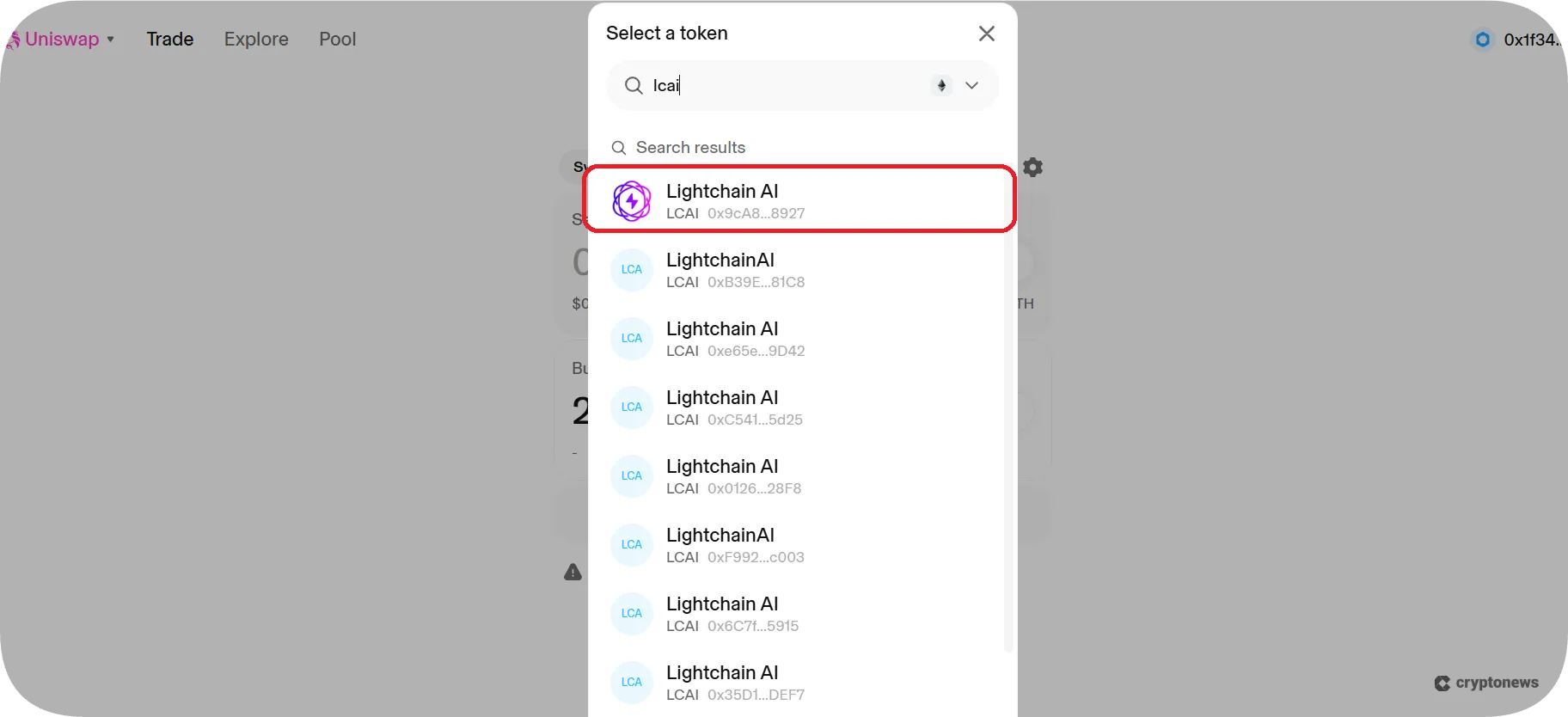This screenshot has width=1568, height=717.
Task: Open the Trade menu
Action: point(169,40)
